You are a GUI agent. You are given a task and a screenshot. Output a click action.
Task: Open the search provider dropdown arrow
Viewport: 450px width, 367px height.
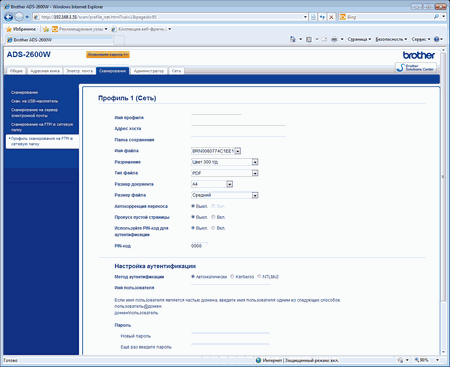(443, 17)
